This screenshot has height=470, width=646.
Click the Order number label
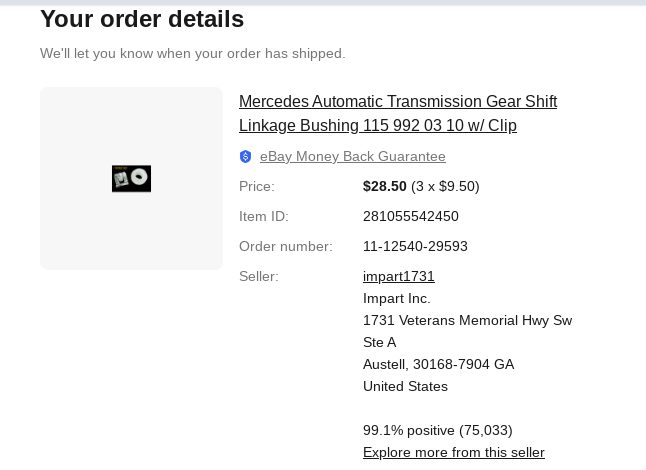pyautogui.click(x=285, y=246)
